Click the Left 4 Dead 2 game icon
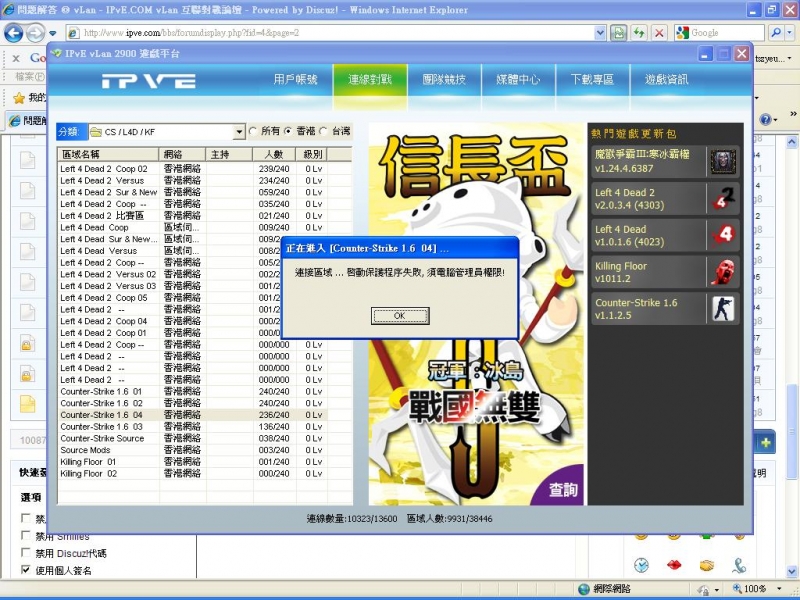This screenshot has height=600, width=800. click(722, 199)
